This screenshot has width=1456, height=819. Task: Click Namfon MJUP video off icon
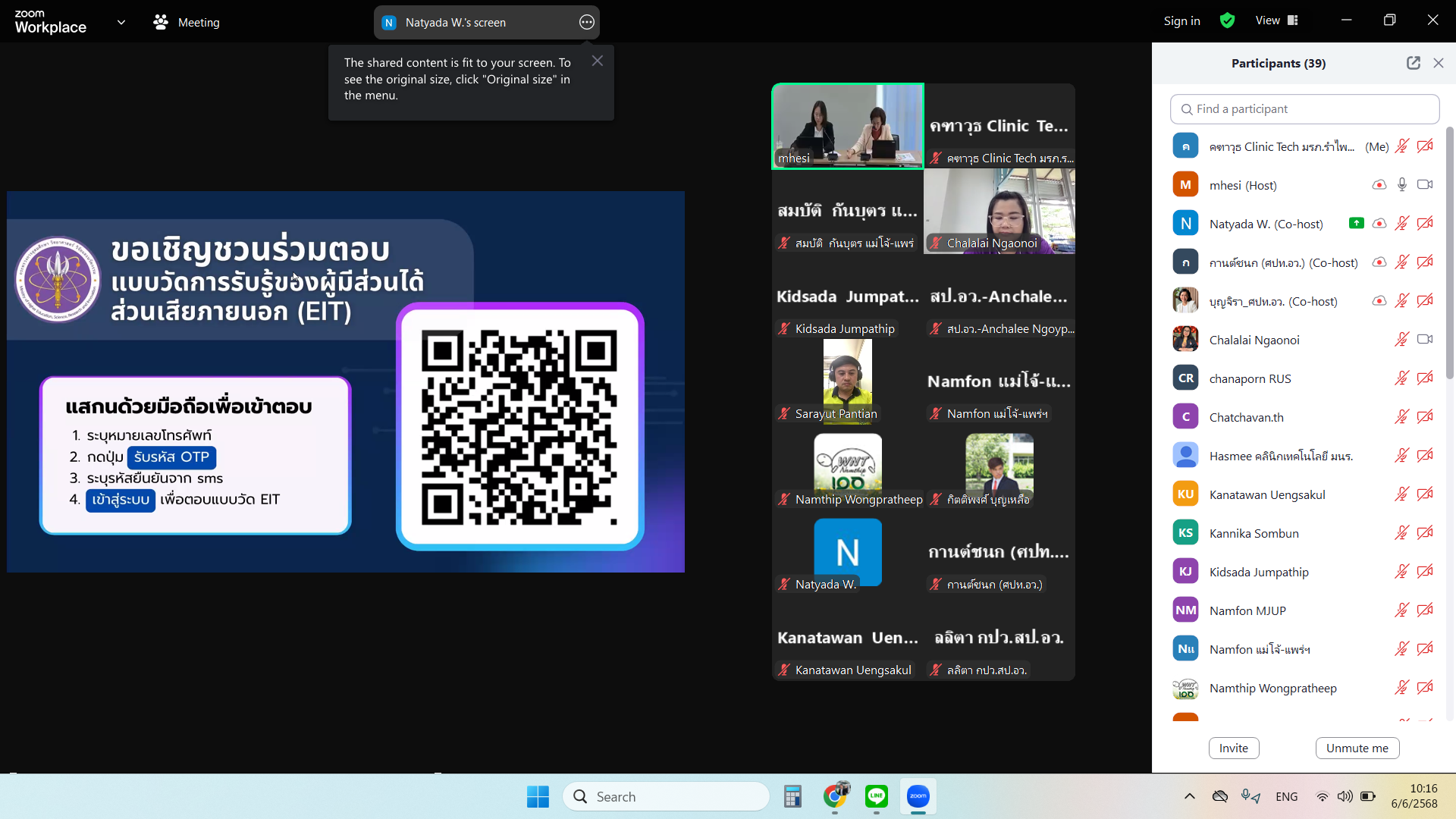point(1425,610)
